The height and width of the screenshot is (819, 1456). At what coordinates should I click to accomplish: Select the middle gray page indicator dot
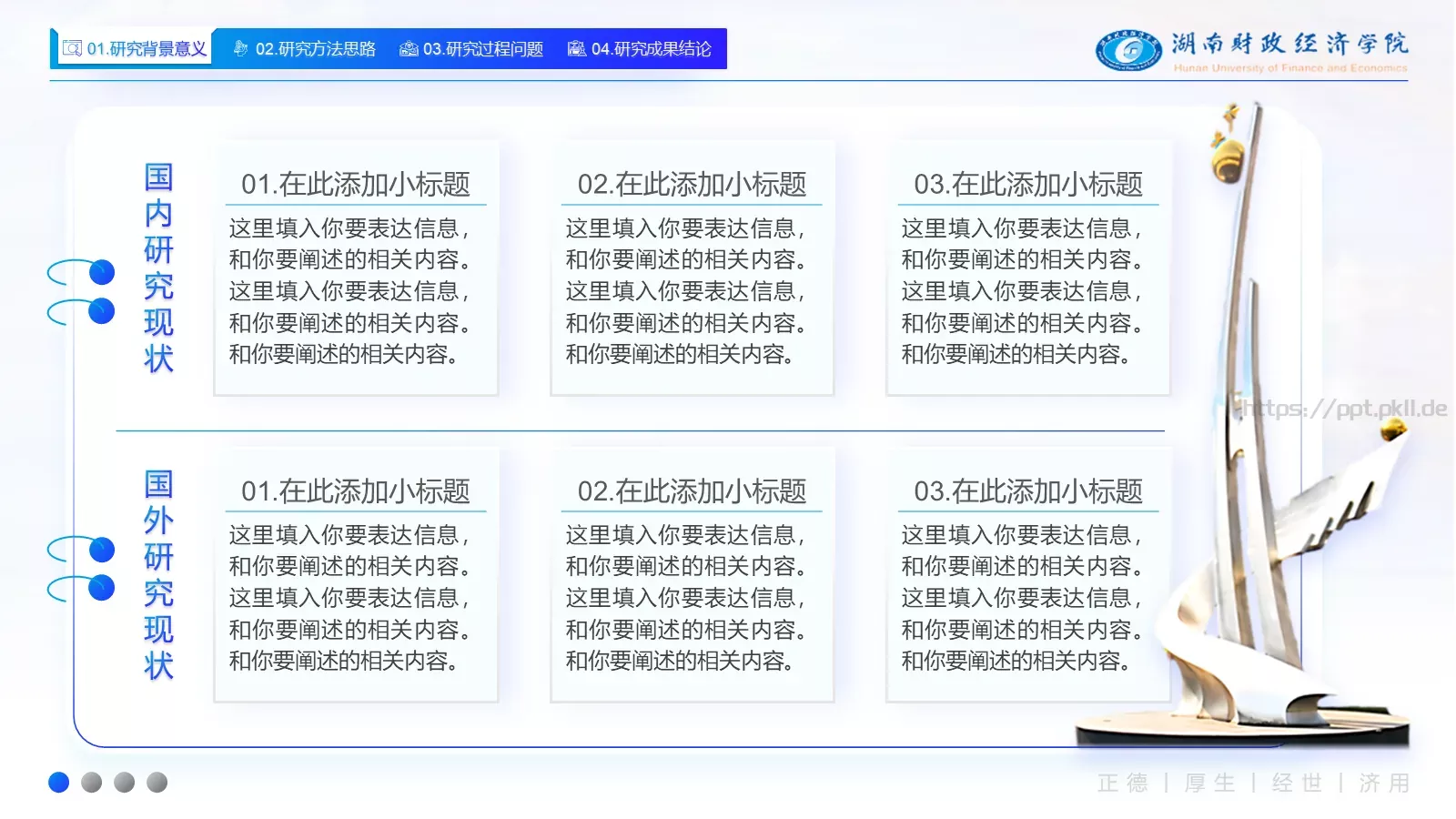pos(125,783)
